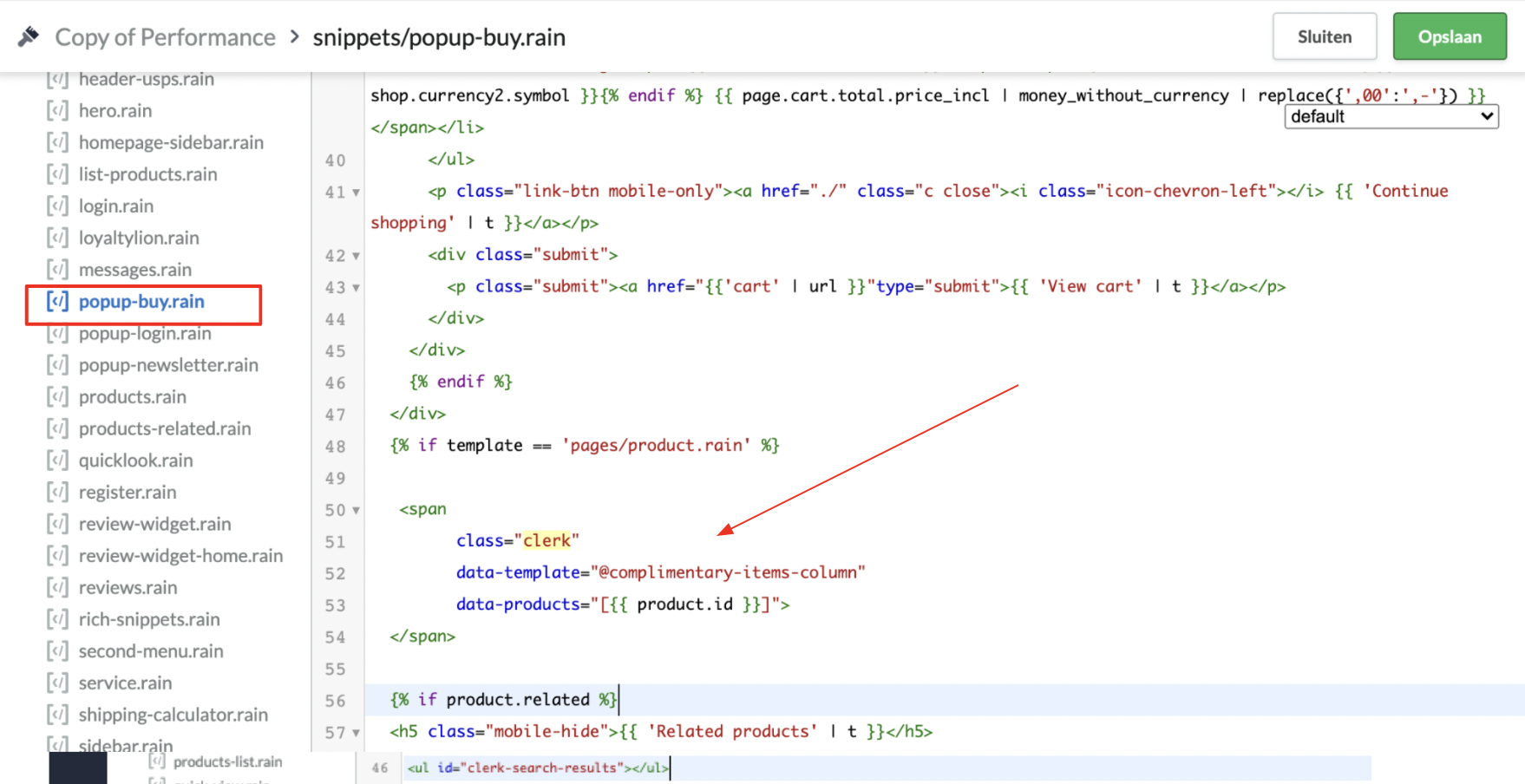Select products-related.rain in file list

[165, 429]
